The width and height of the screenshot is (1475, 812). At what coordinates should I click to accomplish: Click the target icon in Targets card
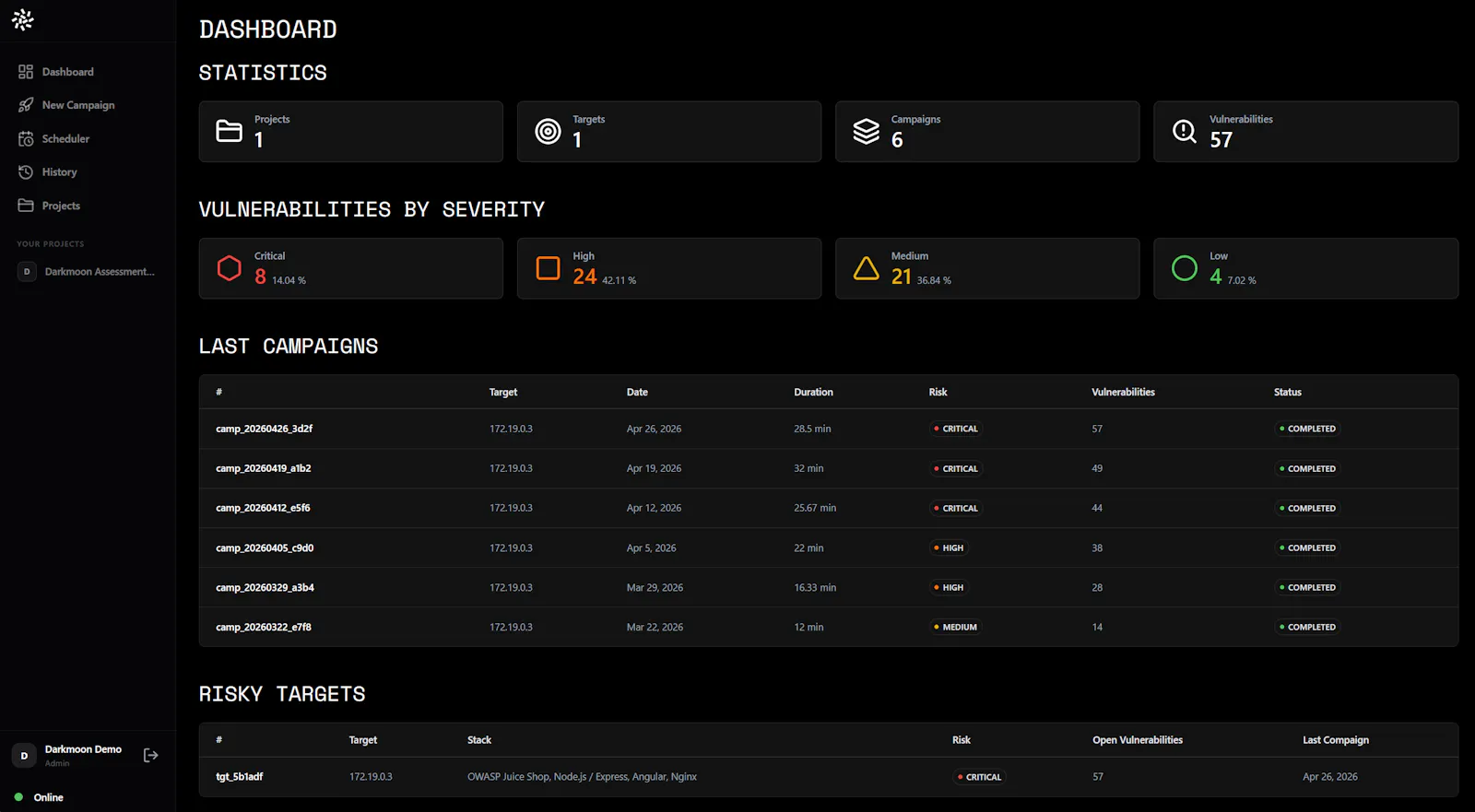click(548, 132)
